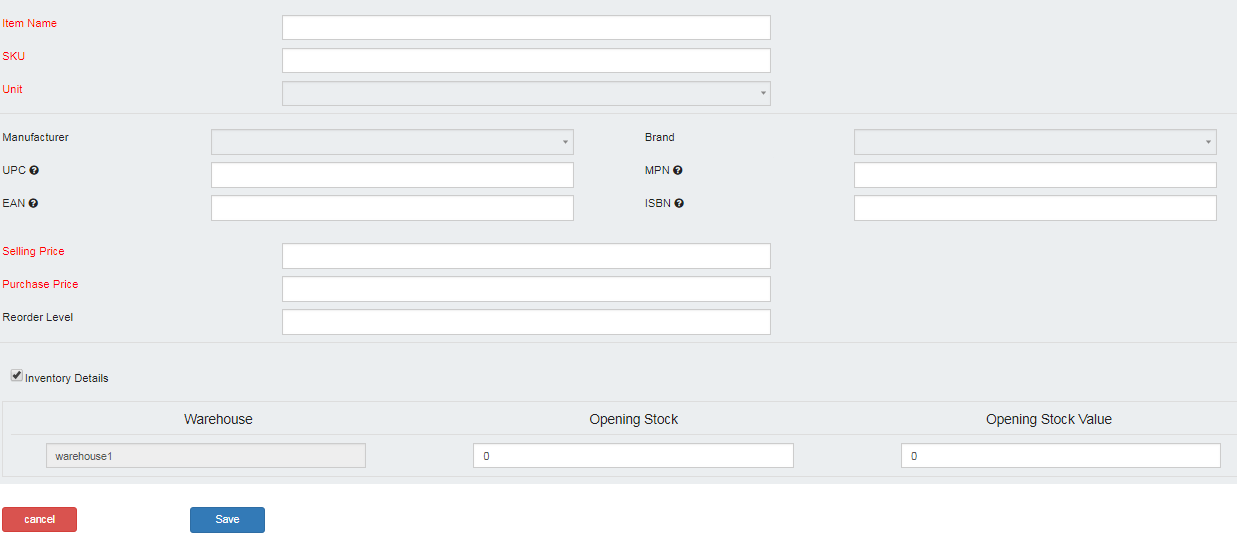Focus the Reorder Level field

526,322
